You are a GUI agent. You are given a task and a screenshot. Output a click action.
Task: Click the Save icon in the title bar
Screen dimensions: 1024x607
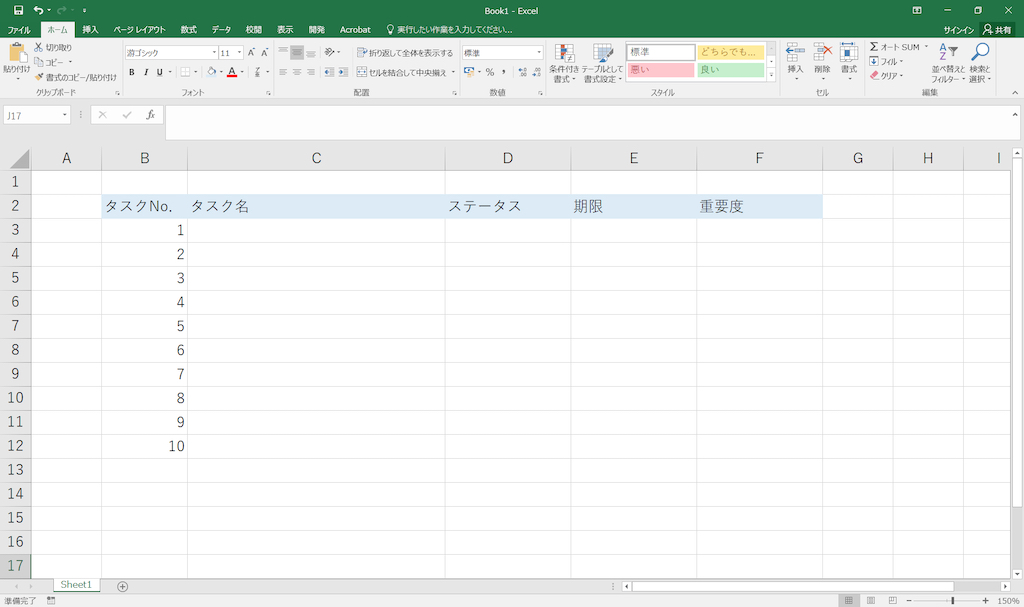tap(18, 10)
